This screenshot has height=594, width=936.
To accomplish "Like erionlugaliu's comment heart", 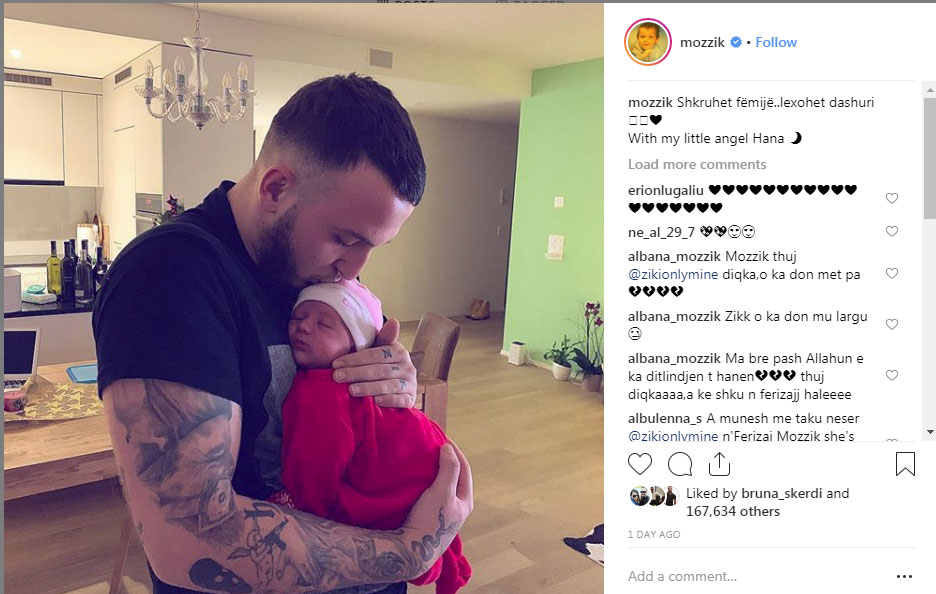I will pos(892,198).
